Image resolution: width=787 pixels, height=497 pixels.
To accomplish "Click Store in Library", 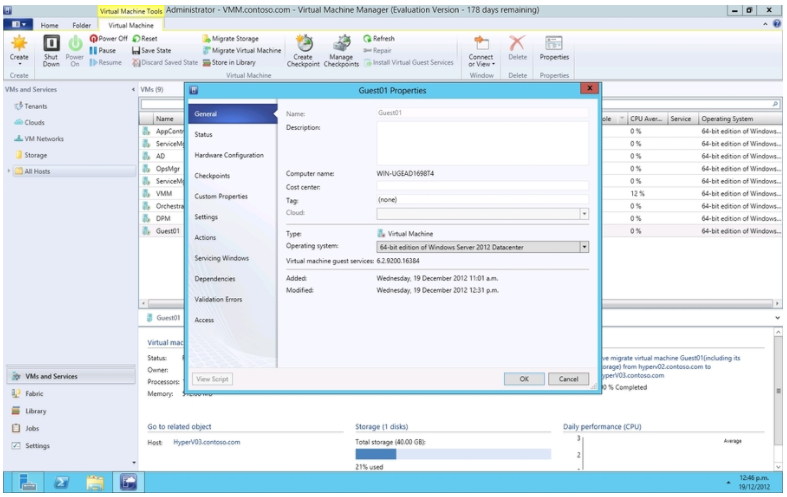I will point(229,63).
